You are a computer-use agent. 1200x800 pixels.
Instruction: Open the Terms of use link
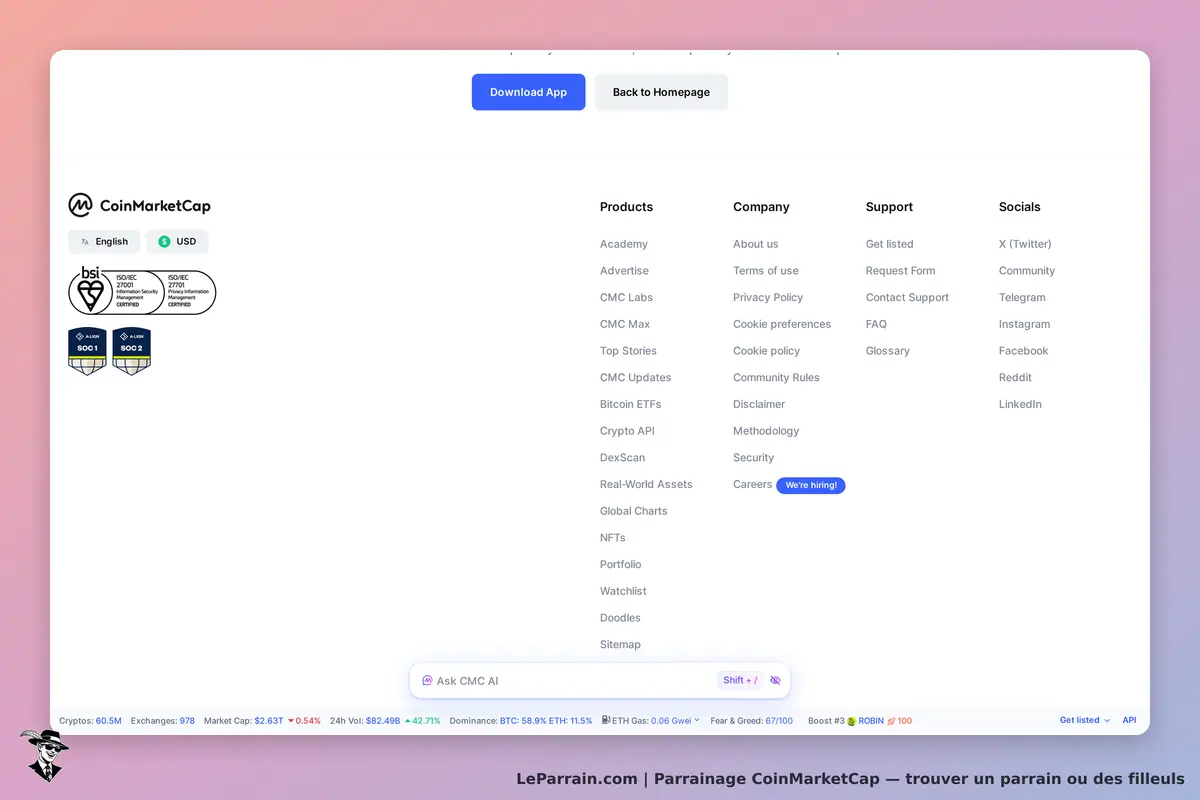(765, 271)
